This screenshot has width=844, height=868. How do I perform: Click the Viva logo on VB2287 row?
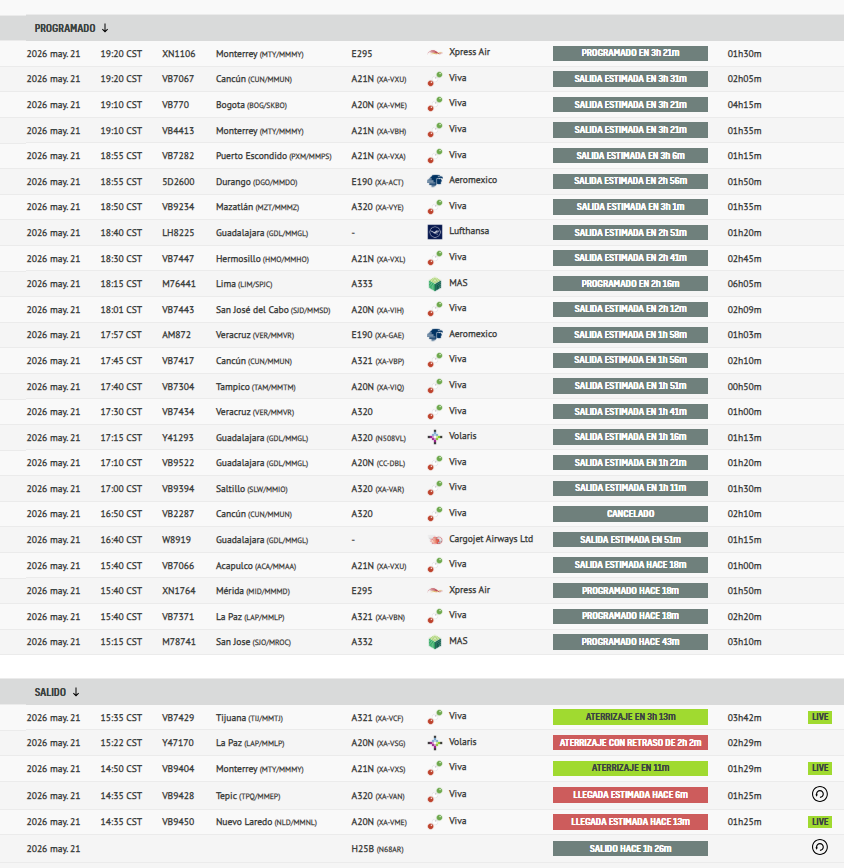[x=435, y=514]
